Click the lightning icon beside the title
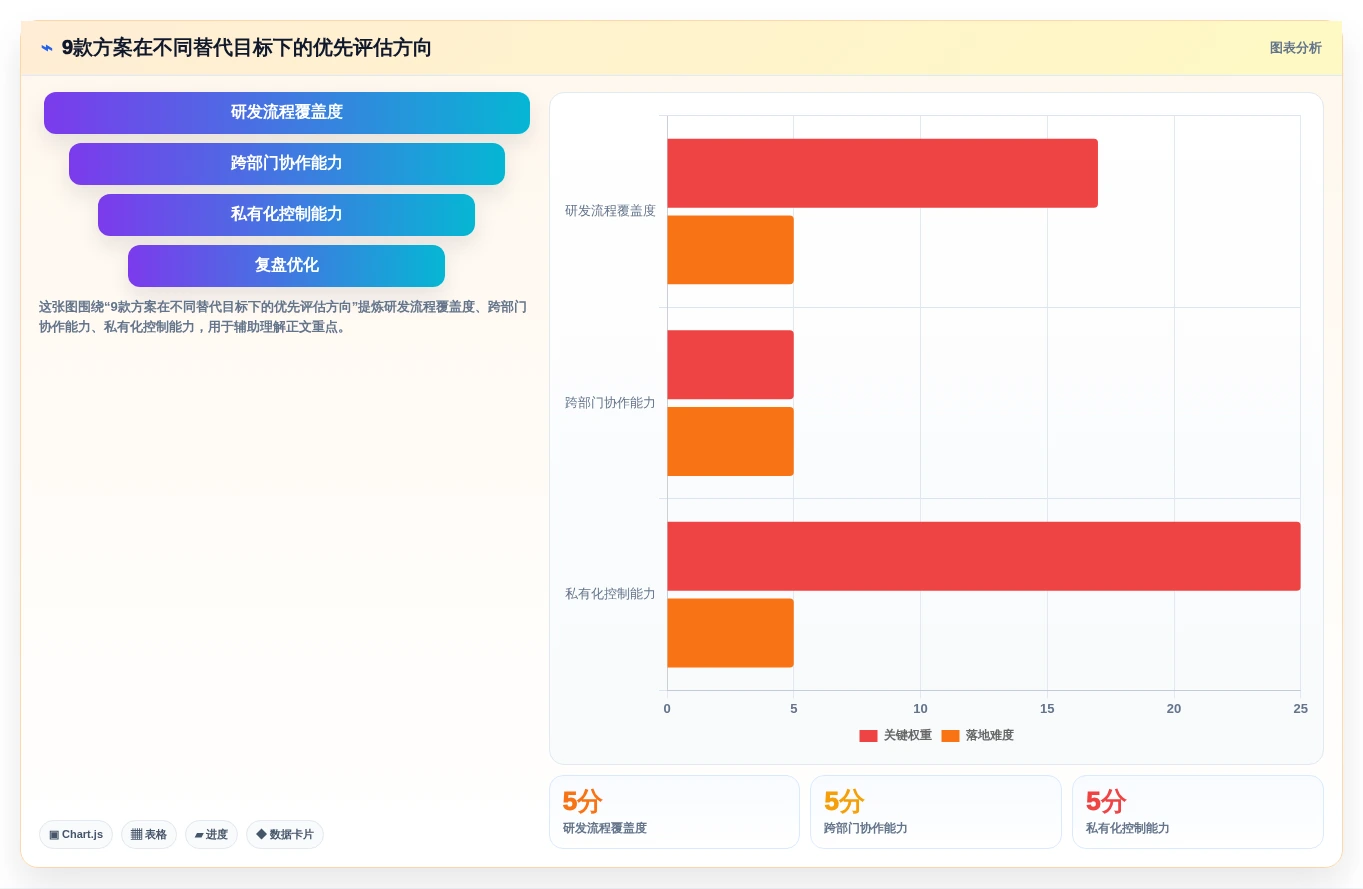Viewport: 1363px width, 889px height. tap(47, 48)
